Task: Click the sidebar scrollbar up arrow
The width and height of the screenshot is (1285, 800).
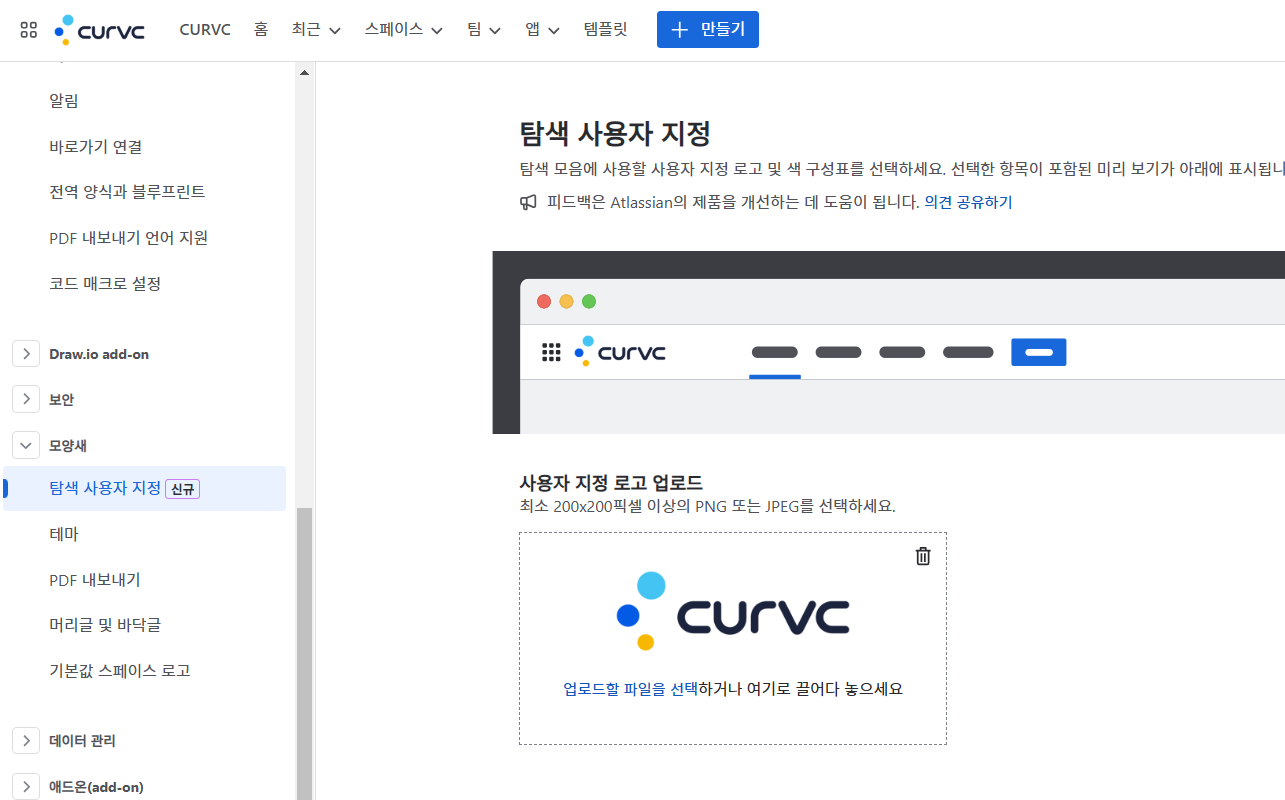Action: (305, 73)
